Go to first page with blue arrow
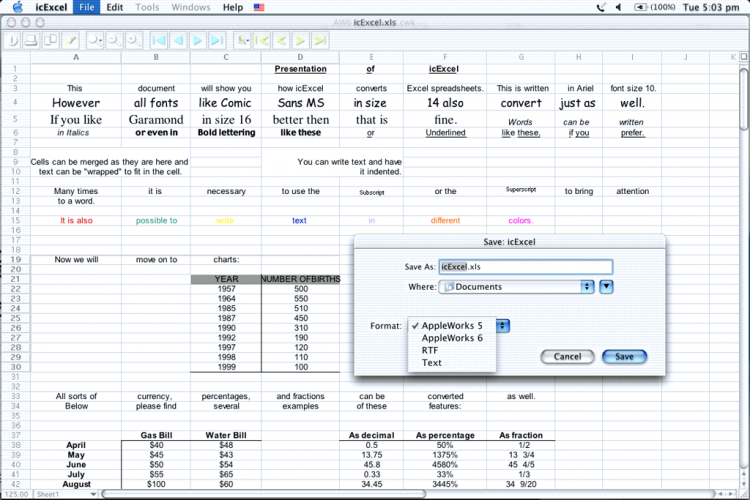The width and height of the screenshot is (750, 500). coord(158,41)
